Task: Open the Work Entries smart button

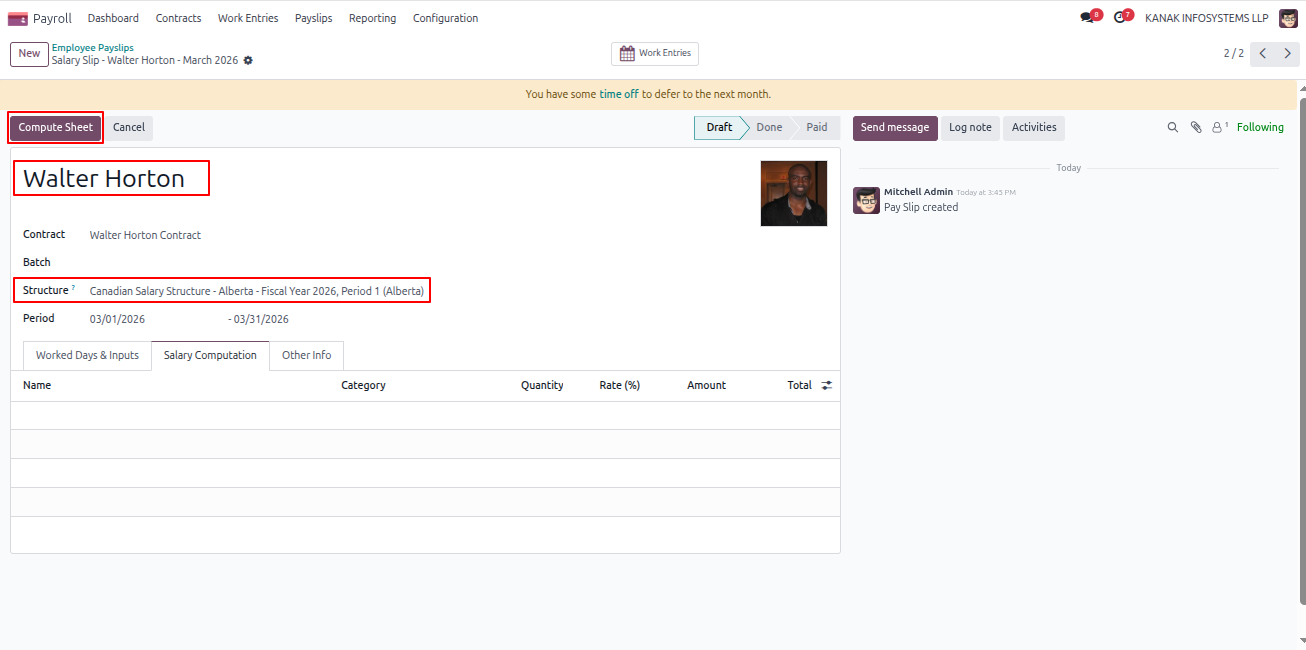Action: click(x=655, y=54)
